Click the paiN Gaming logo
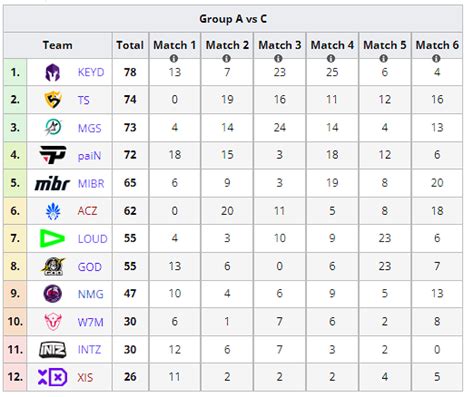Viewport: 474px width, 397px height. (53, 155)
